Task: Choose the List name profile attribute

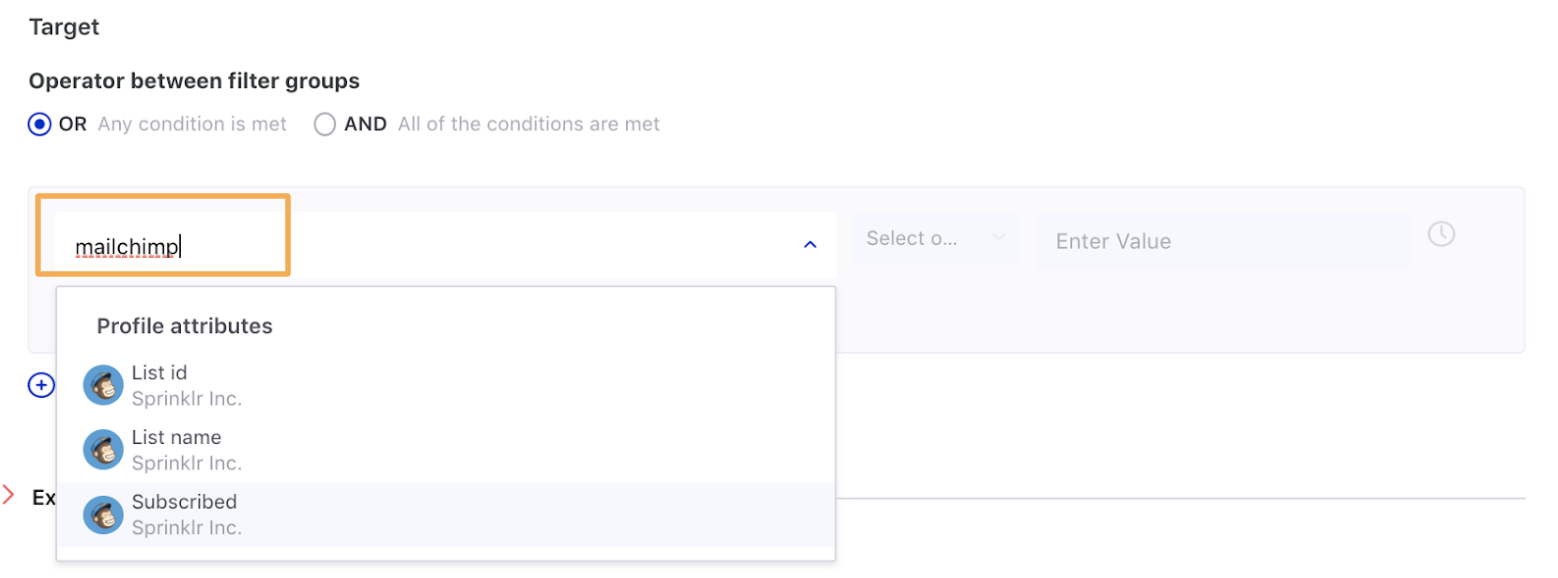Action: pos(446,450)
